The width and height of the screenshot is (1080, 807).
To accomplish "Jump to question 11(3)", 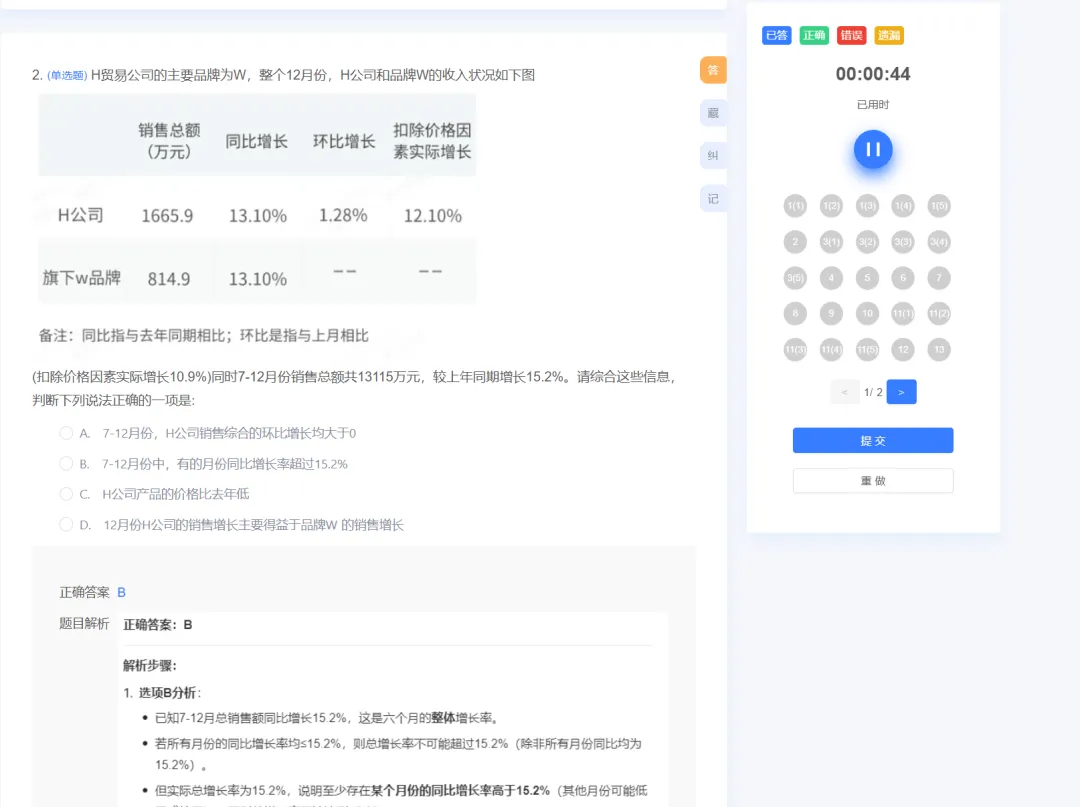I will 796,349.
